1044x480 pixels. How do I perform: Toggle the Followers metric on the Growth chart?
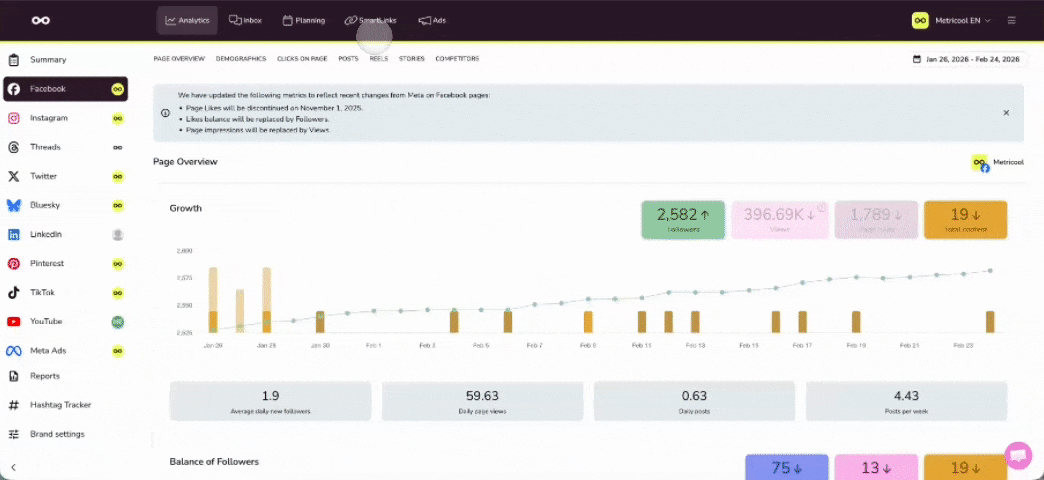click(x=683, y=220)
